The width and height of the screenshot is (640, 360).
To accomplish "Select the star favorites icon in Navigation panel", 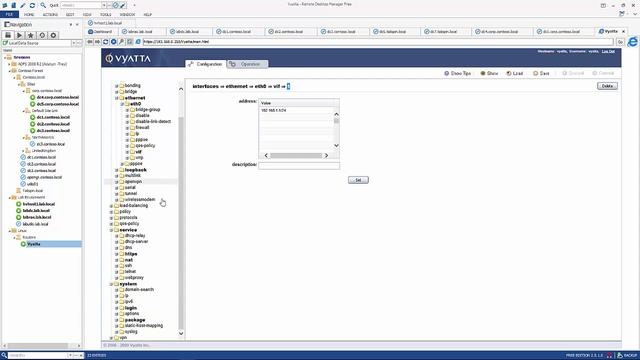I will pos(31,36).
